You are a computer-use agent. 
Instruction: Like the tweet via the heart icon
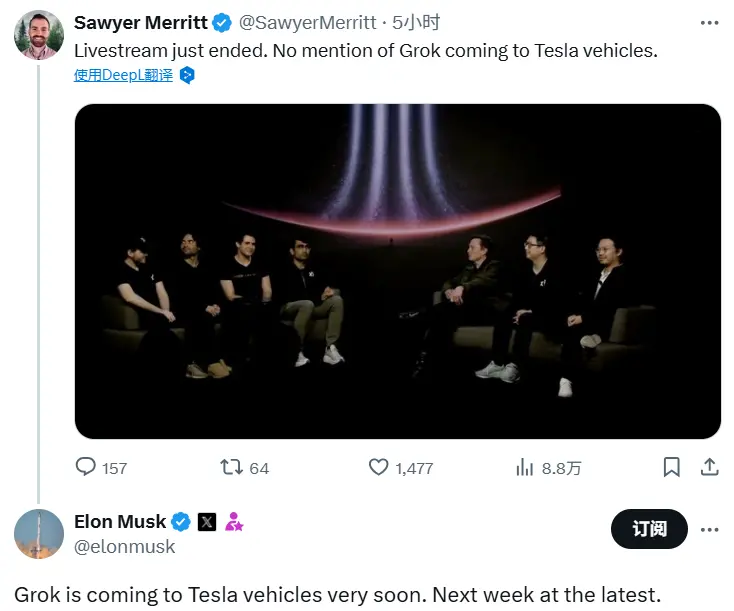pos(378,467)
